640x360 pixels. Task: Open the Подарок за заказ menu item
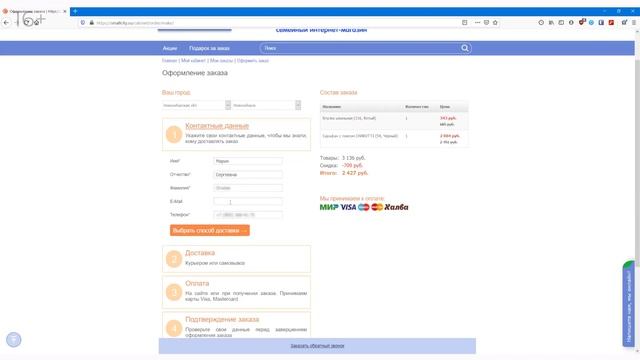[209, 48]
